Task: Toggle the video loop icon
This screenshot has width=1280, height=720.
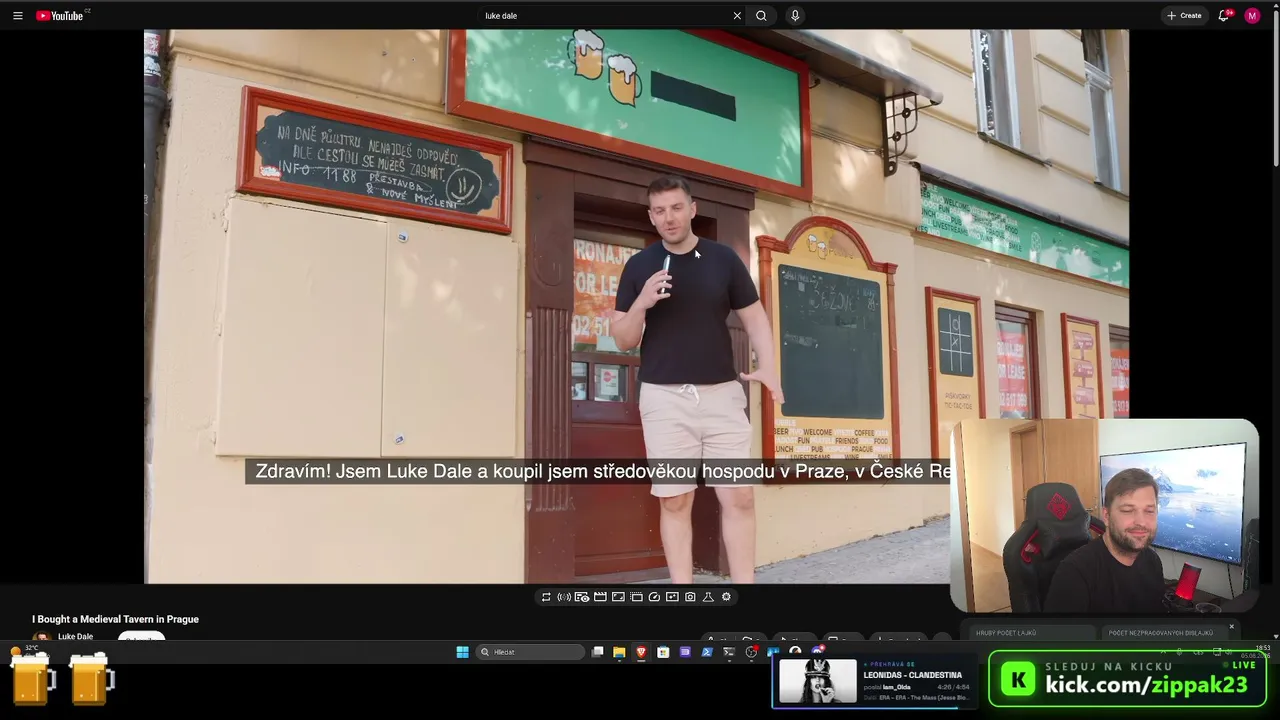Action: click(x=546, y=597)
